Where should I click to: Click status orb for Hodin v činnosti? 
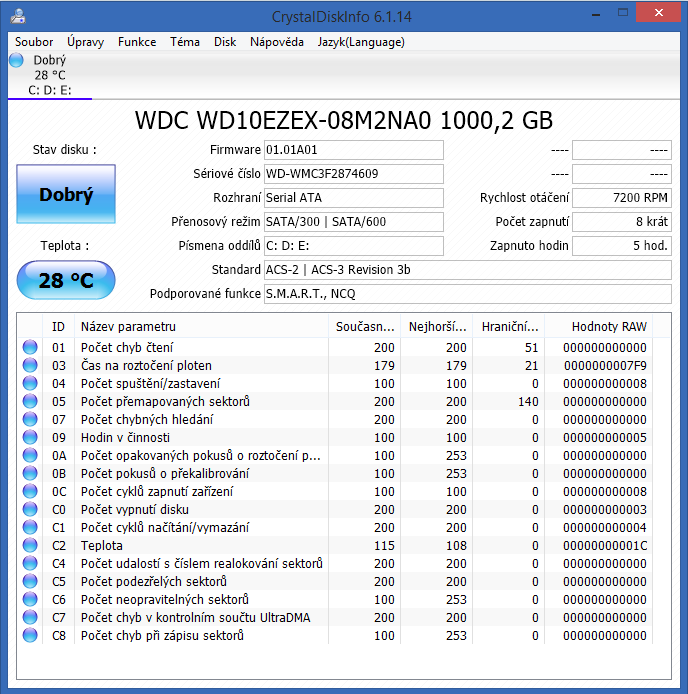tap(30, 438)
